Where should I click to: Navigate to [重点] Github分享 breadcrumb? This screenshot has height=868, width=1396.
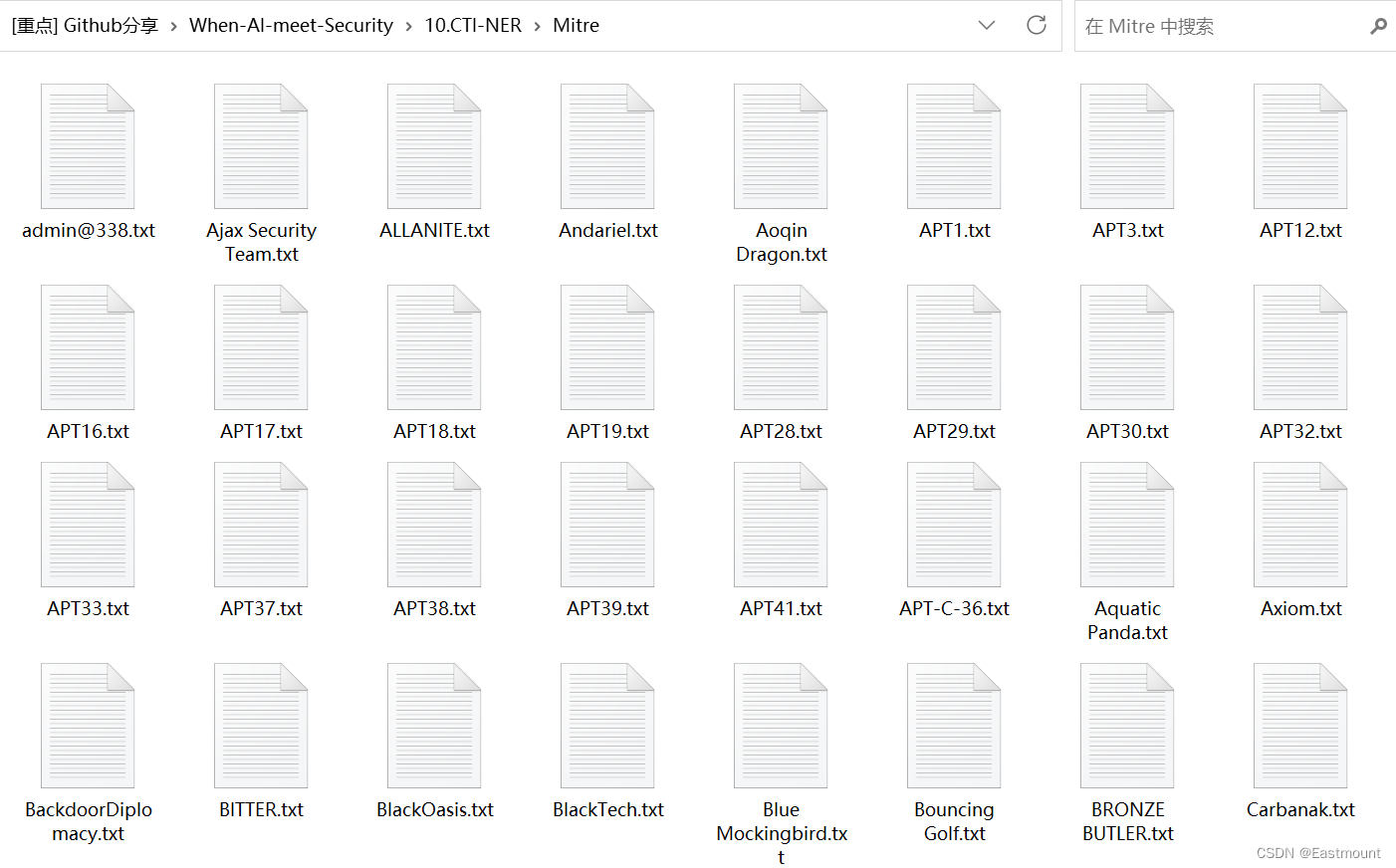tap(85, 25)
